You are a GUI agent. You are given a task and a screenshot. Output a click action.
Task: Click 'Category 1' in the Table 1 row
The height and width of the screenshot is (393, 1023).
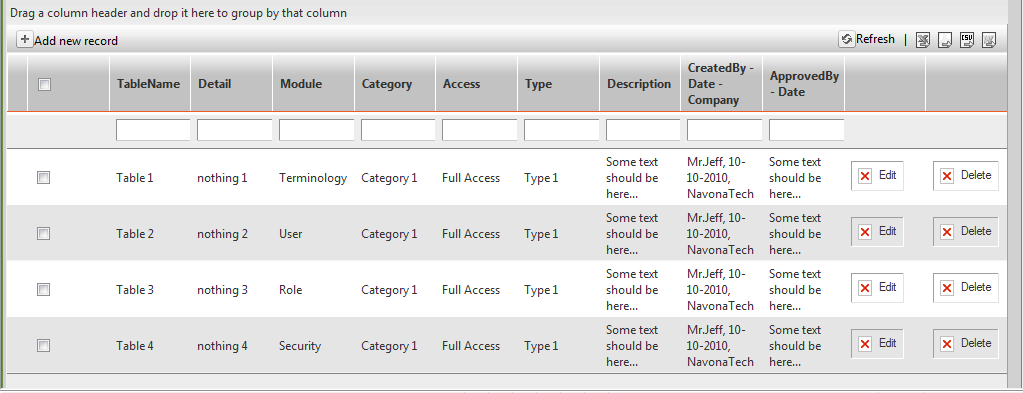click(389, 178)
